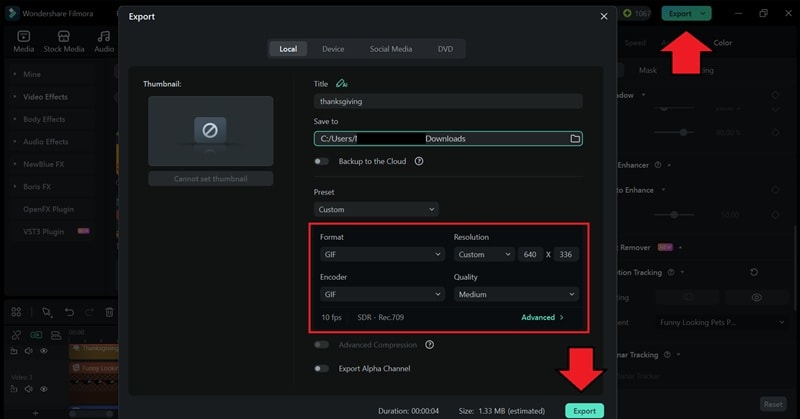Open the Funny Looking Pets dropdown
This screenshot has width=800, height=419.
(721, 322)
